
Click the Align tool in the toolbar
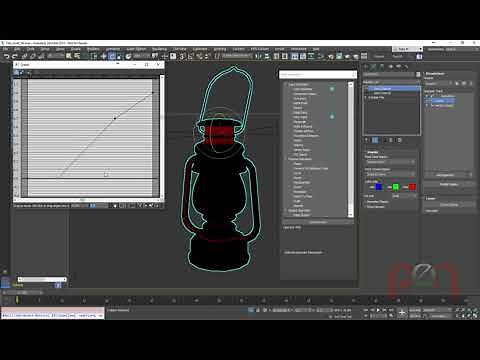click(267, 56)
